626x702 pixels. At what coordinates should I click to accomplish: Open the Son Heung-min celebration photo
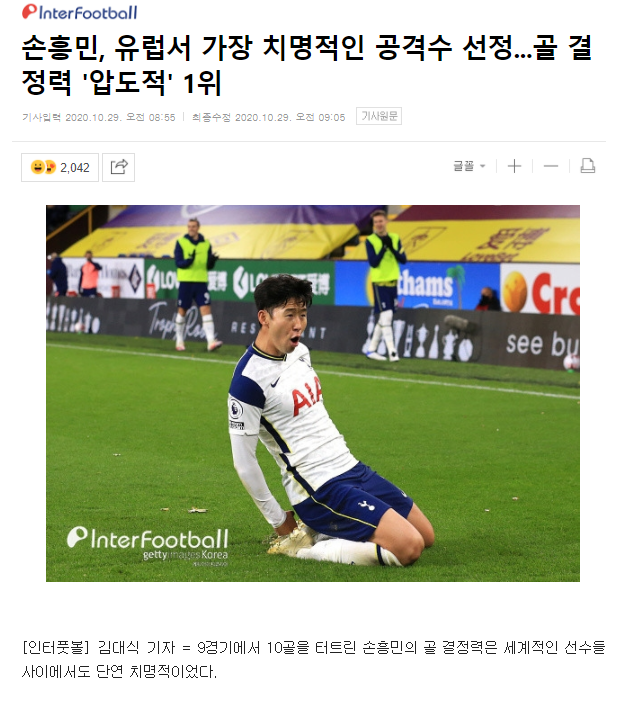tap(313, 394)
